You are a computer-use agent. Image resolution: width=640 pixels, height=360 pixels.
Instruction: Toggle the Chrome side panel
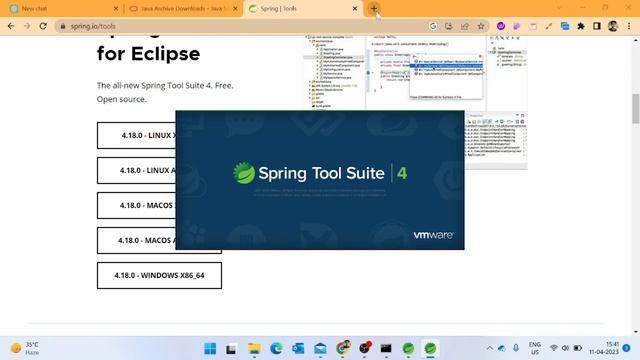(597, 26)
